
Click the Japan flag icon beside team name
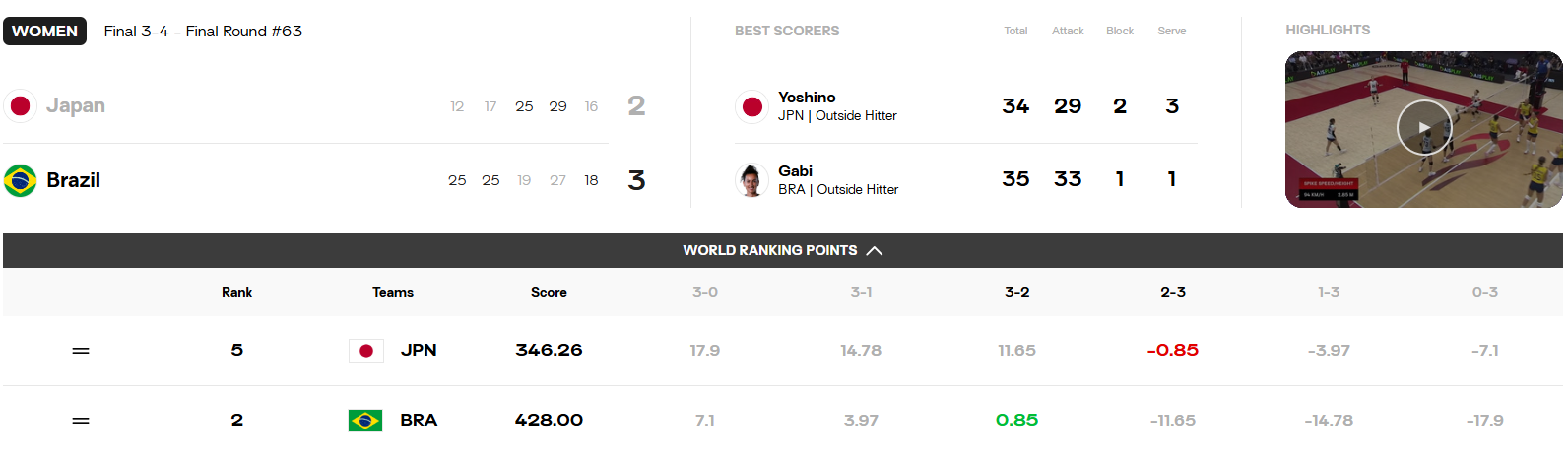[x=20, y=105]
